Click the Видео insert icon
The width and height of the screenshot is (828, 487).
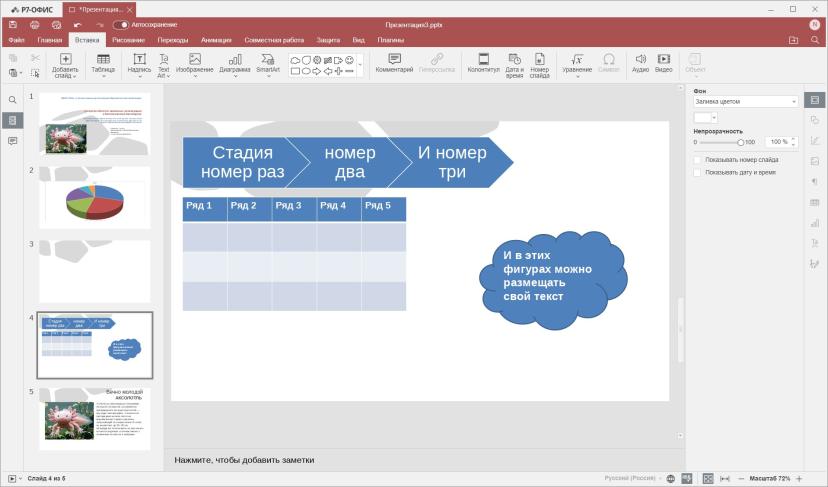[664, 59]
